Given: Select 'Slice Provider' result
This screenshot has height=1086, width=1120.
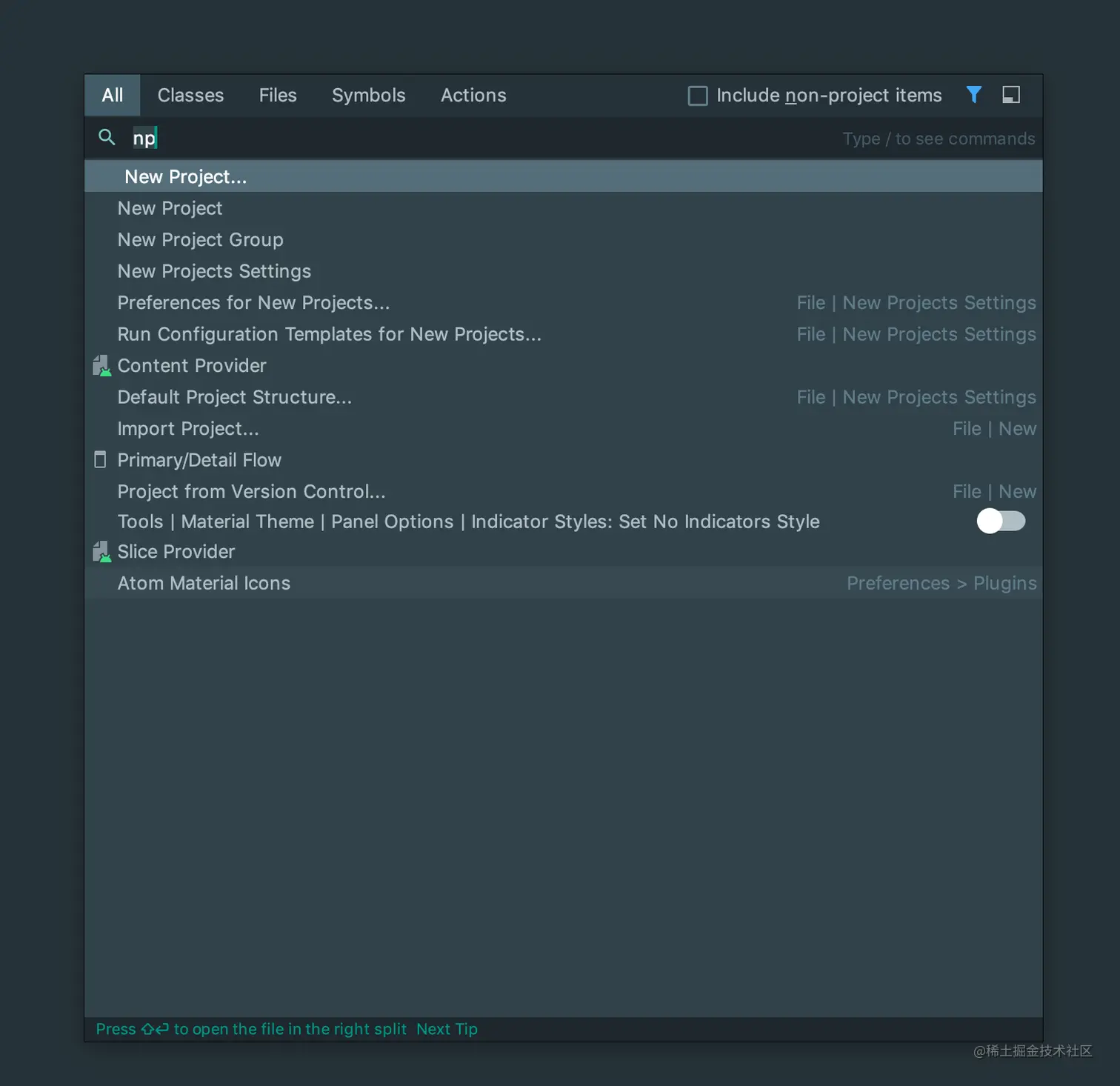Looking at the screenshot, I should pos(564,552).
